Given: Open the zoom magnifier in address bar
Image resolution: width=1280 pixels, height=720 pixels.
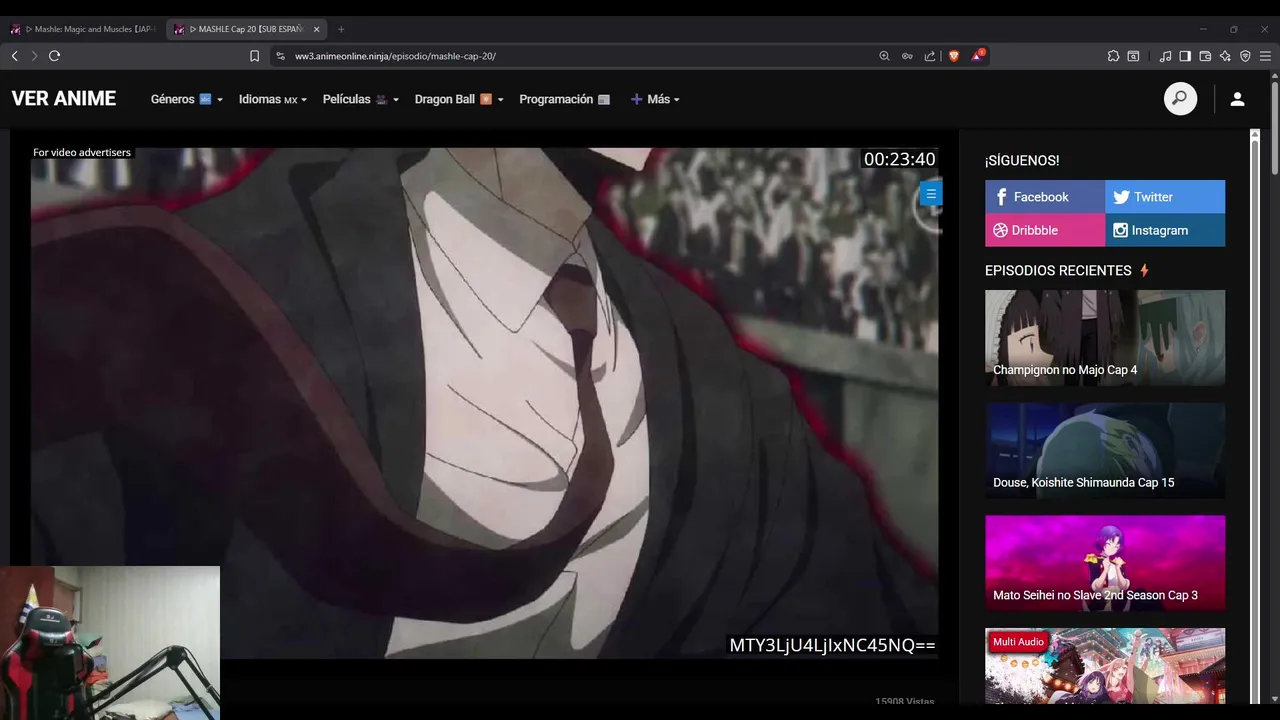Looking at the screenshot, I should [x=884, y=56].
